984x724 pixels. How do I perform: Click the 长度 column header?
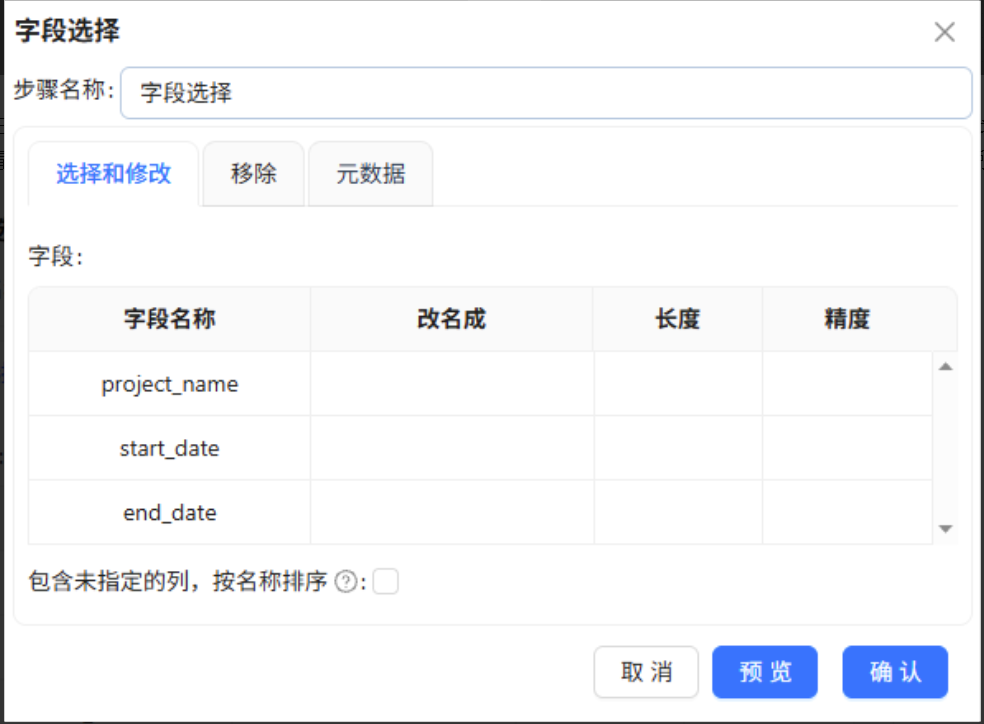[678, 319]
